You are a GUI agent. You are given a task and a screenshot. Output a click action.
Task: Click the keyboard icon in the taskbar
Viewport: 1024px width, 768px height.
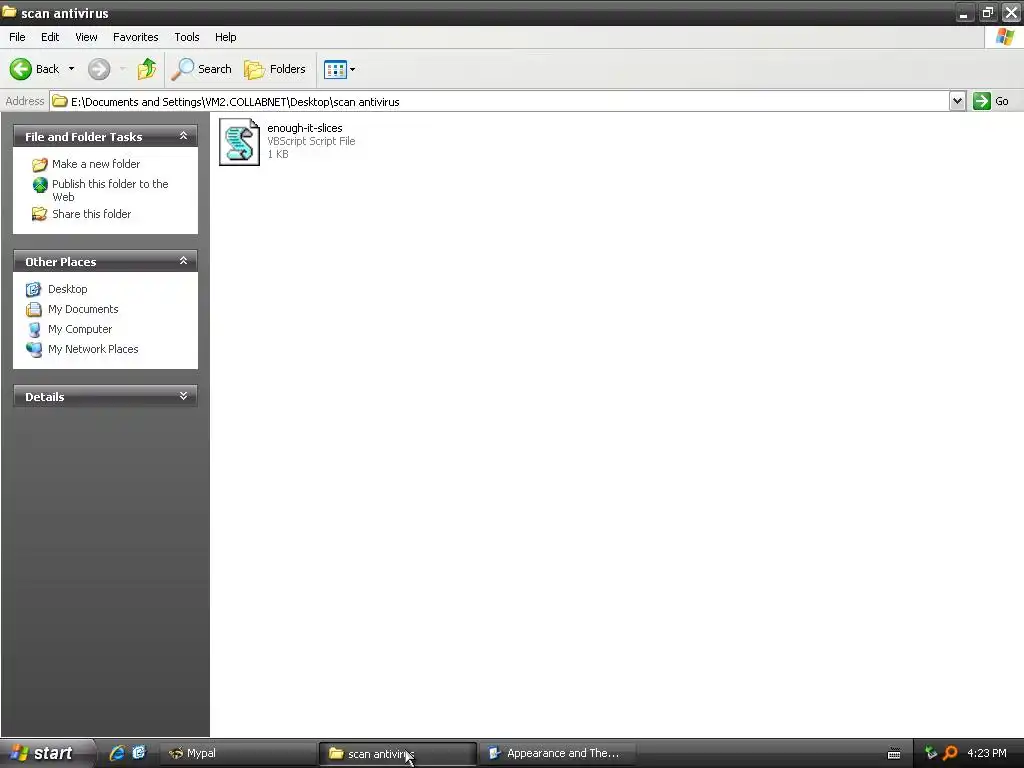[x=894, y=754]
